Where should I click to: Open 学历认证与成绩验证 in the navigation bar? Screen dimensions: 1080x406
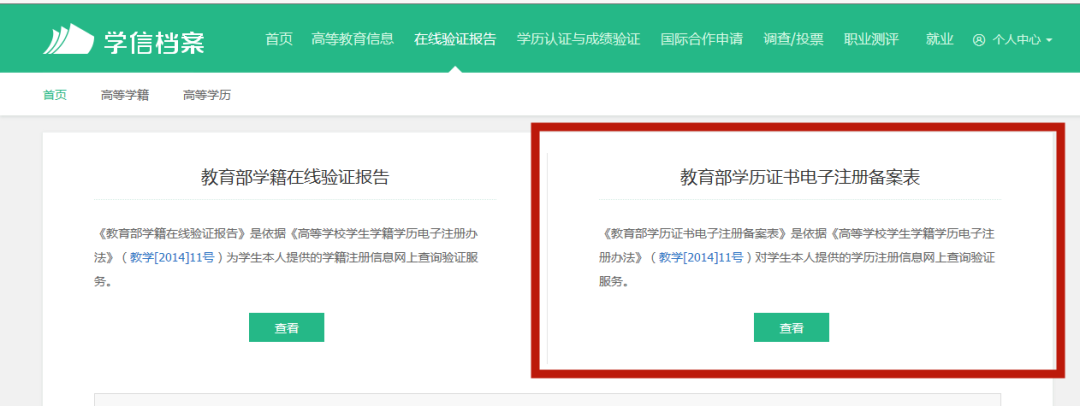pyautogui.click(x=578, y=40)
